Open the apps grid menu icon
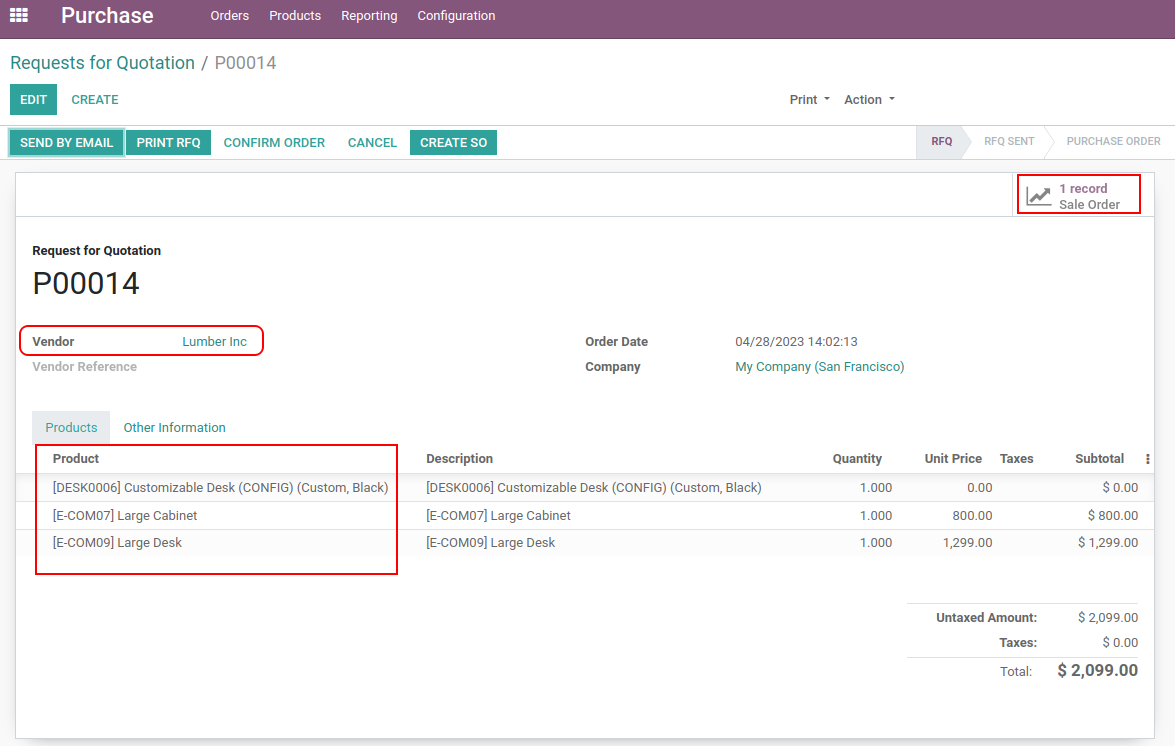 point(19,16)
